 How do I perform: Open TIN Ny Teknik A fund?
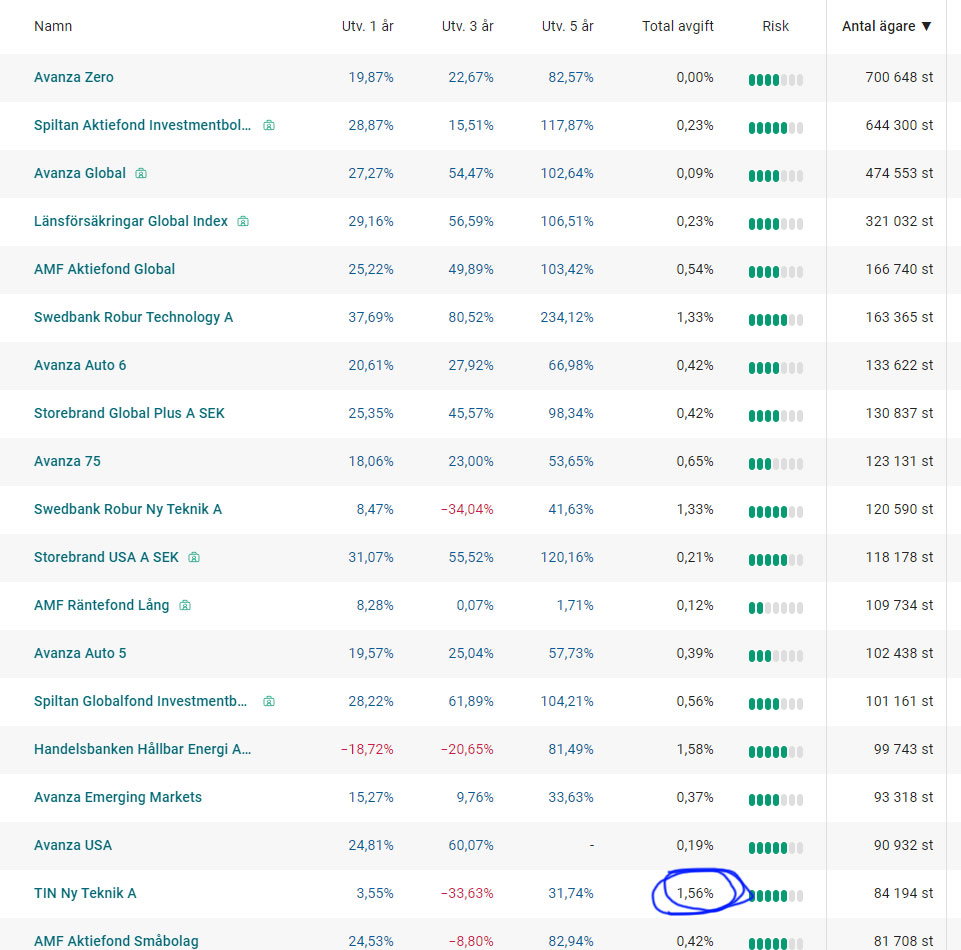(85, 893)
